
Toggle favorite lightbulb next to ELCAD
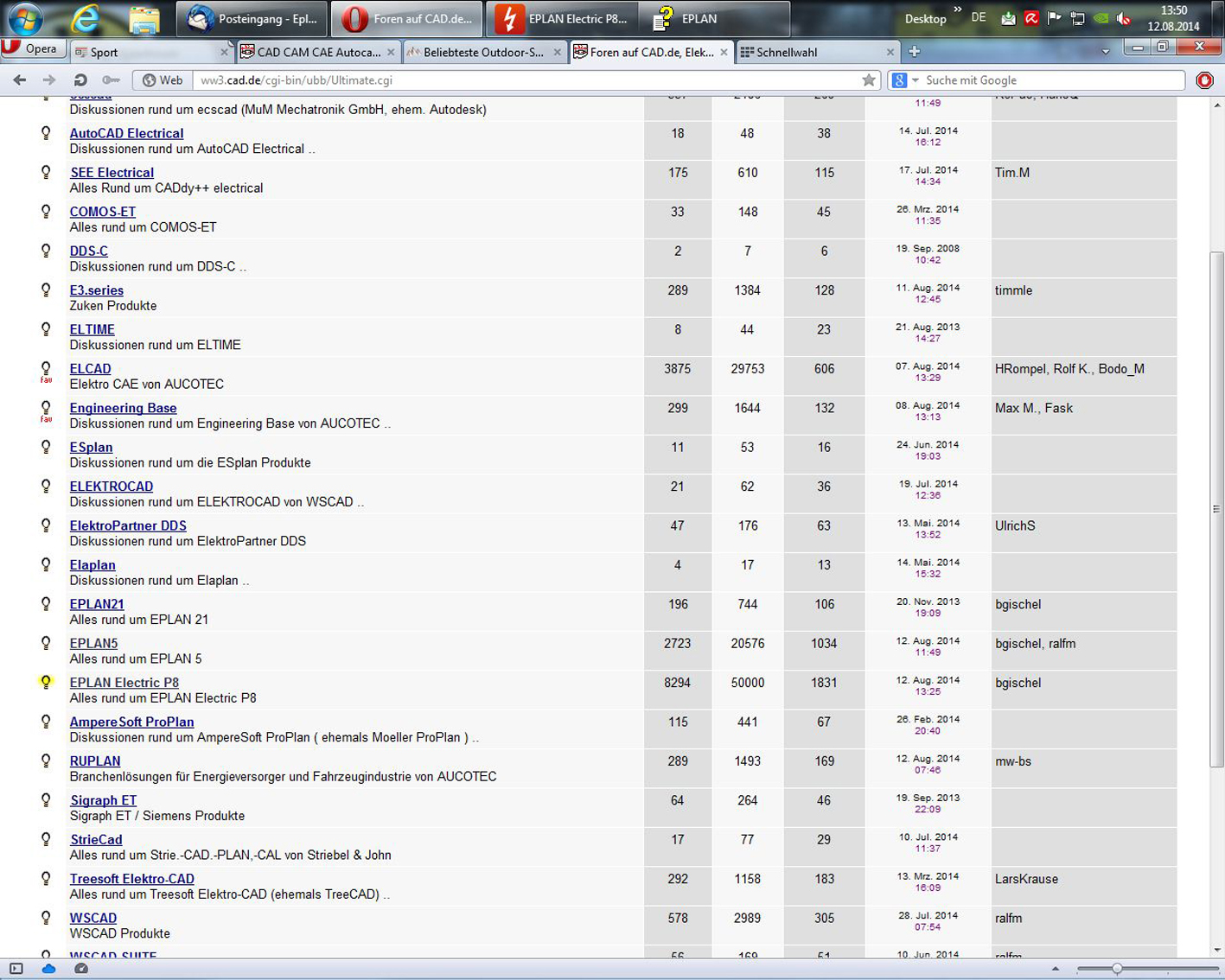pos(47,370)
